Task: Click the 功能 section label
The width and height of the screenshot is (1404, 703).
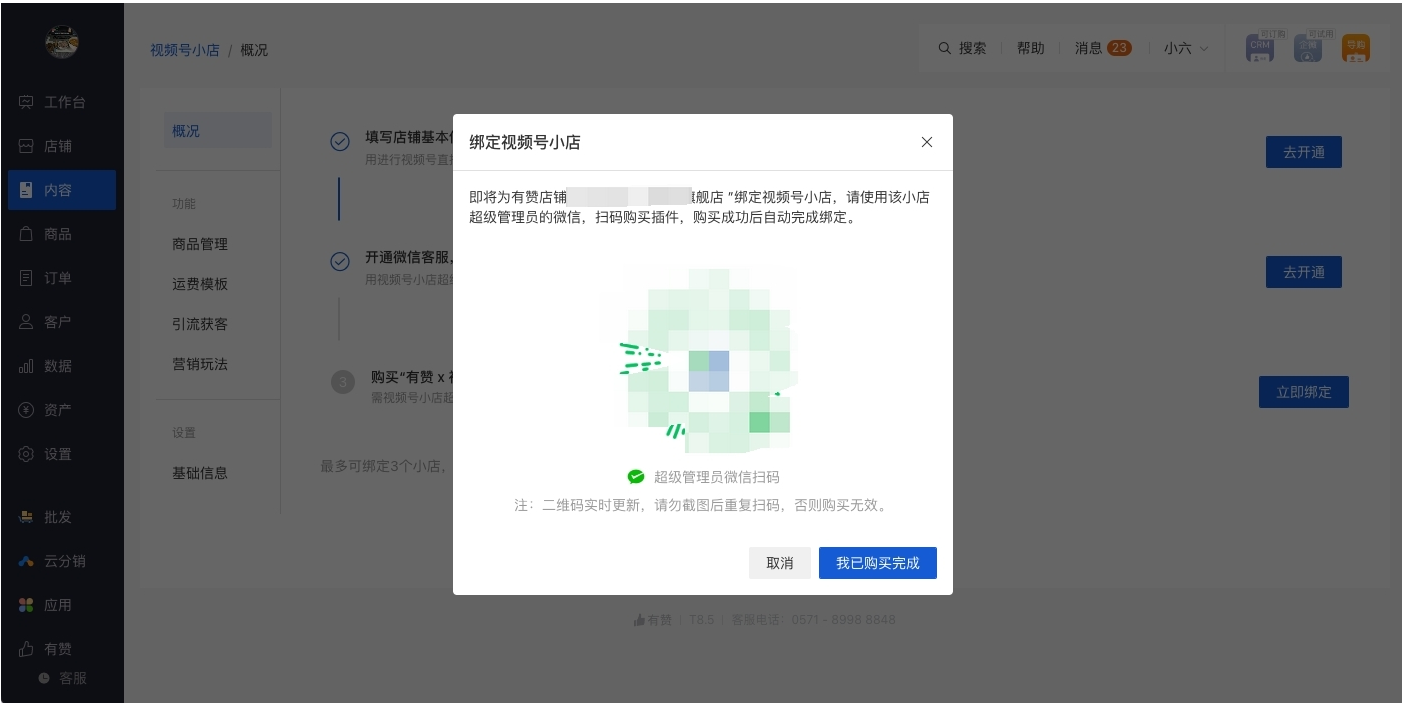Action: click(x=184, y=204)
